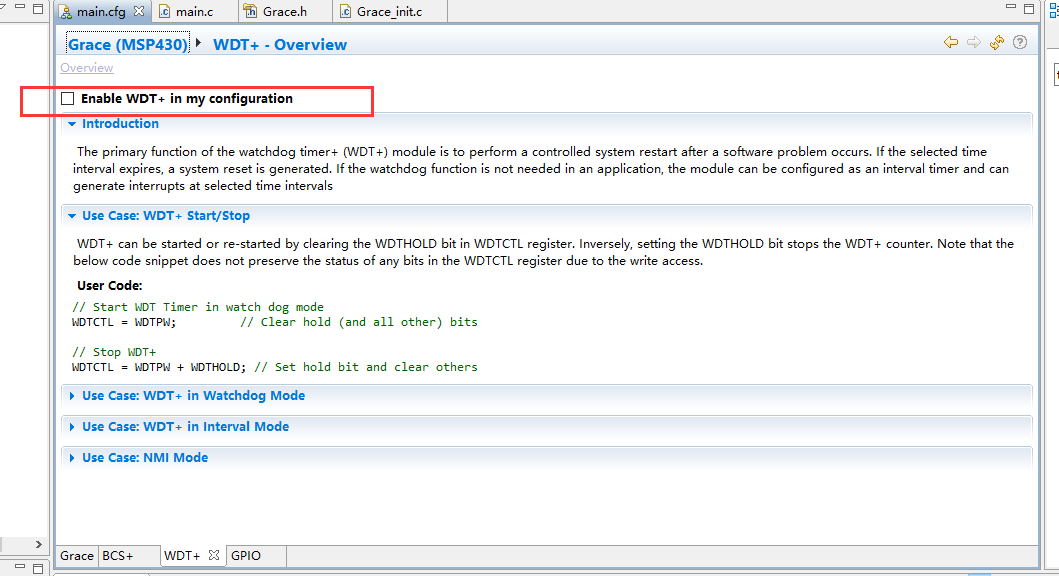Click the '// Stop WDT+' comment
Image resolution: width=1059 pixels, height=576 pixels.
(113, 352)
